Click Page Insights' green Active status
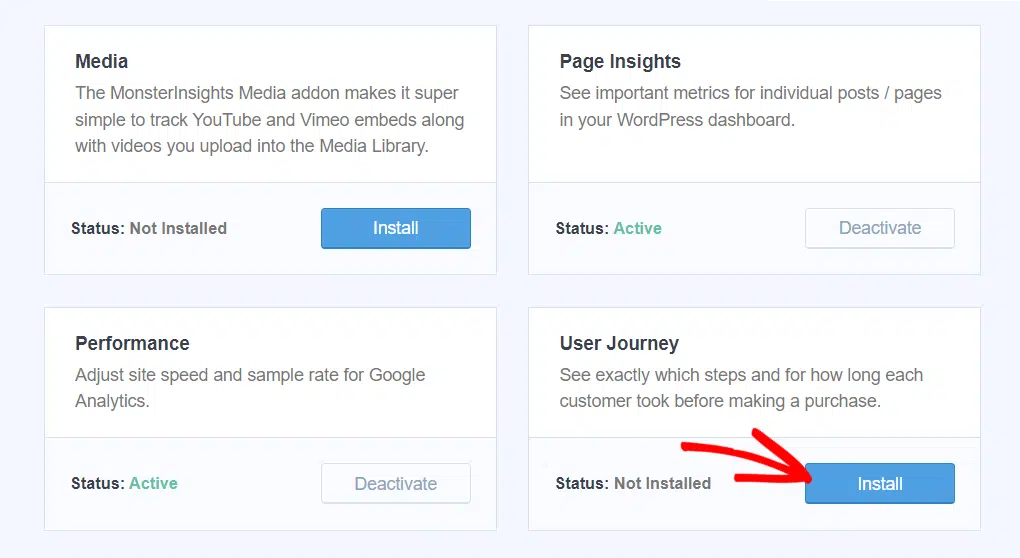Screen dimensions: 1020x558 (x=638, y=228)
